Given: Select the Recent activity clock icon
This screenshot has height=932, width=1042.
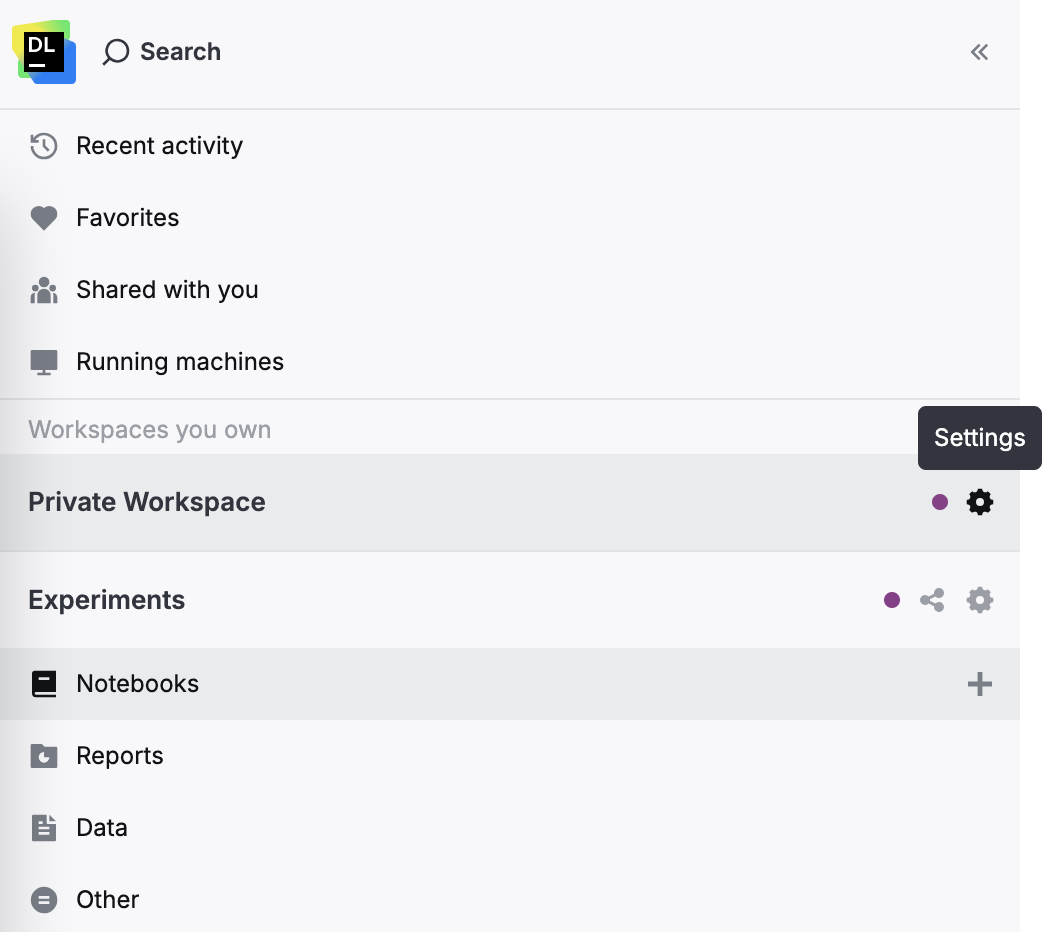Looking at the screenshot, I should point(44,146).
